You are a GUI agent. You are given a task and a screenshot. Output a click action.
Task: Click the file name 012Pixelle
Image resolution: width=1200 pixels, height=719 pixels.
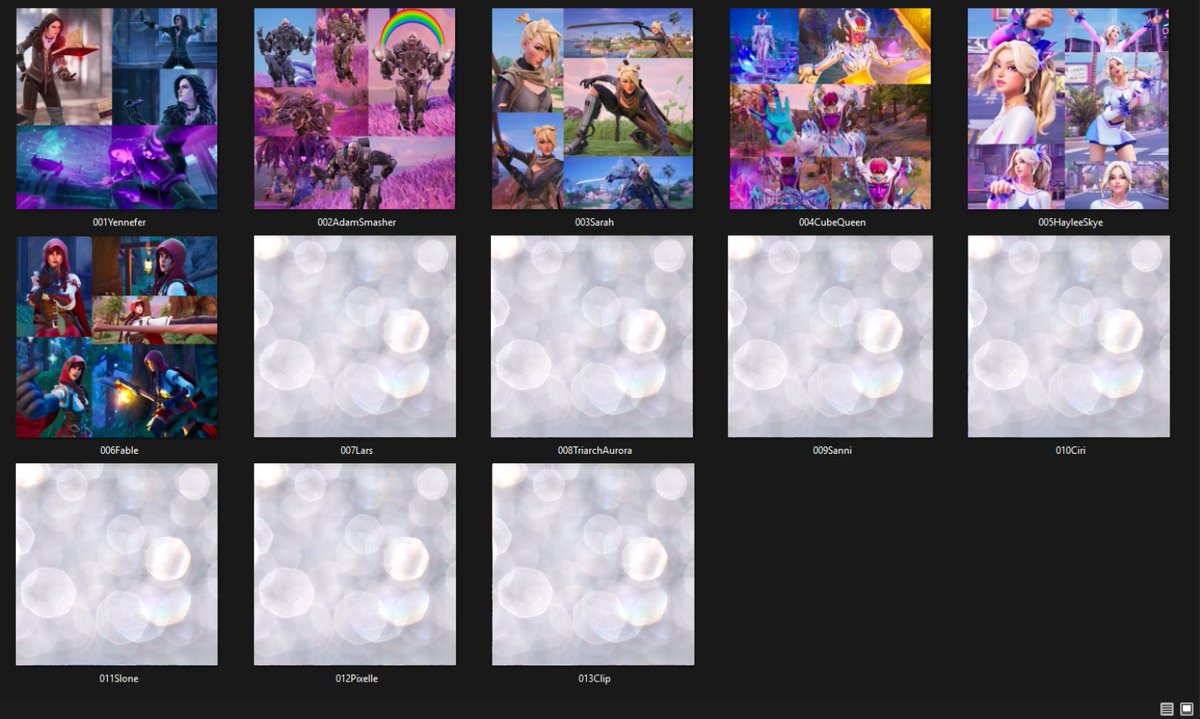356,678
